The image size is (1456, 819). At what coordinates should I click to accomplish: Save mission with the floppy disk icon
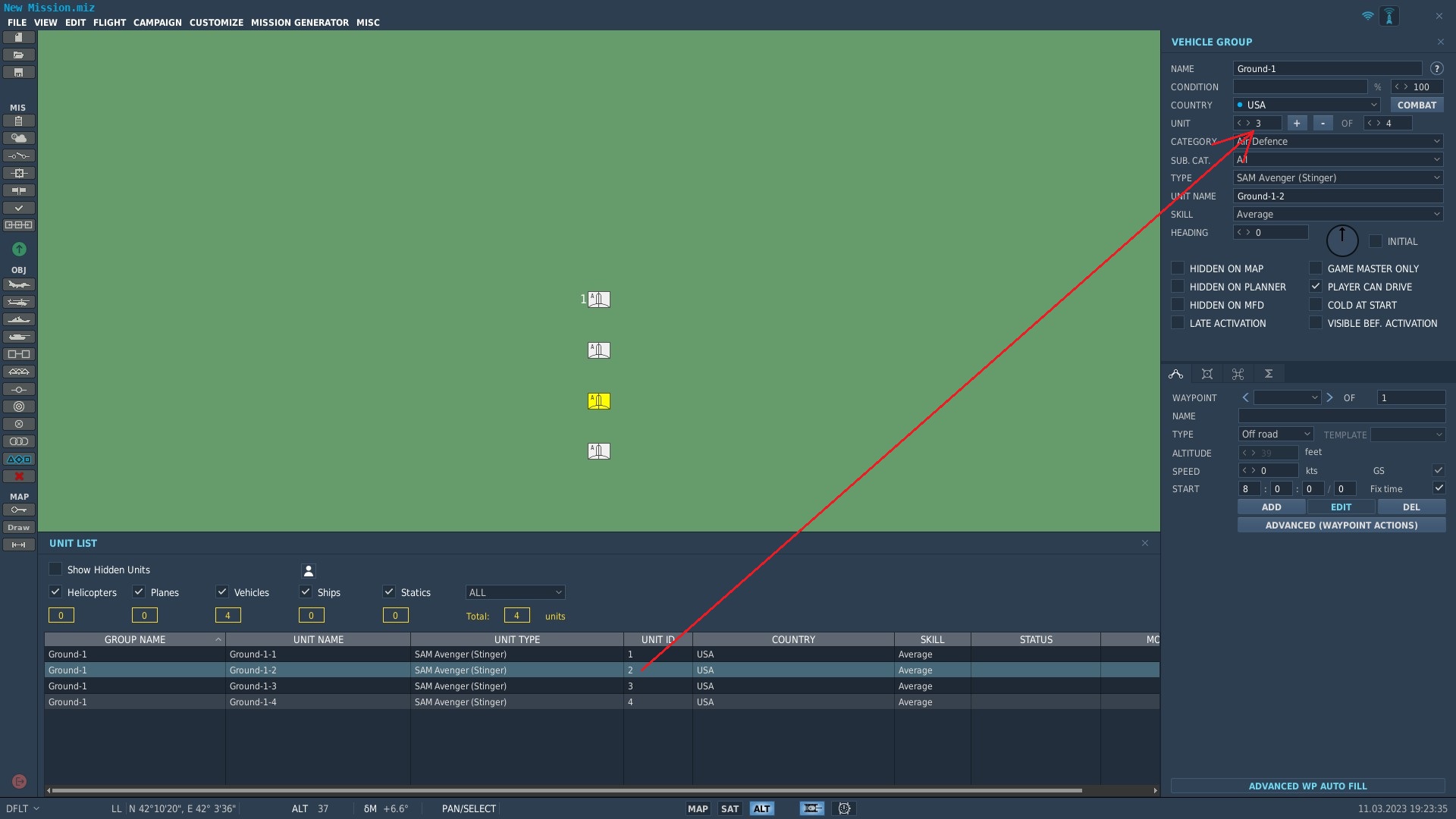tap(18, 72)
